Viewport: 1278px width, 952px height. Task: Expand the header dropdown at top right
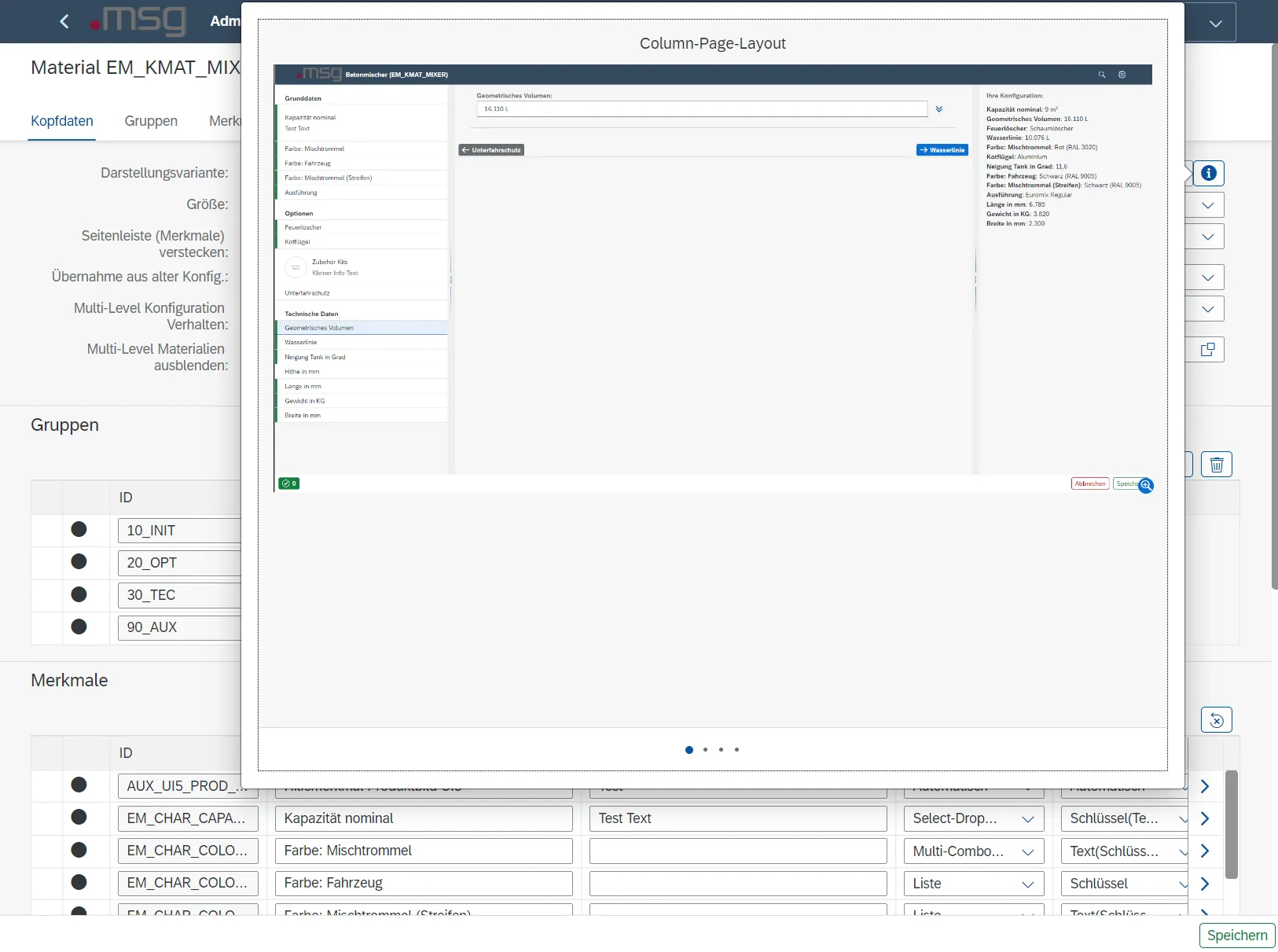1215,24
